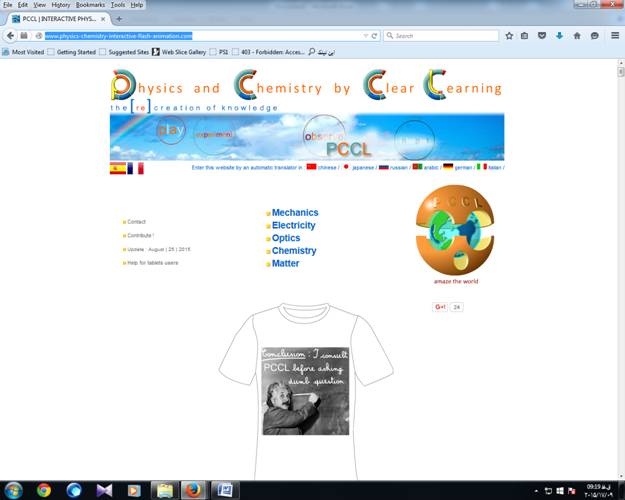The height and width of the screenshot is (500, 625).
Task: Open Windows Start button
Action: pyautogui.click(x=13, y=490)
